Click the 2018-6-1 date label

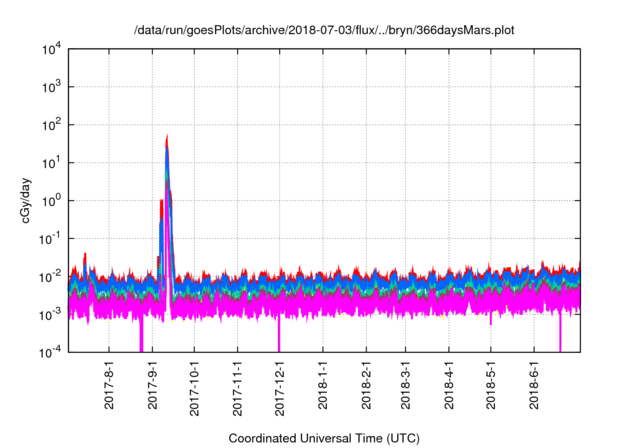534,385
